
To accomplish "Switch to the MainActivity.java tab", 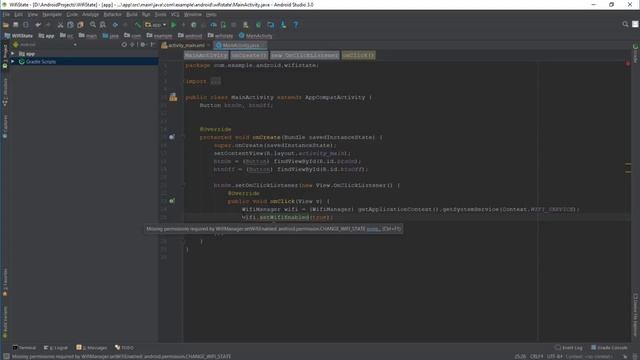I will pyautogui.click(x=241, y=45).
